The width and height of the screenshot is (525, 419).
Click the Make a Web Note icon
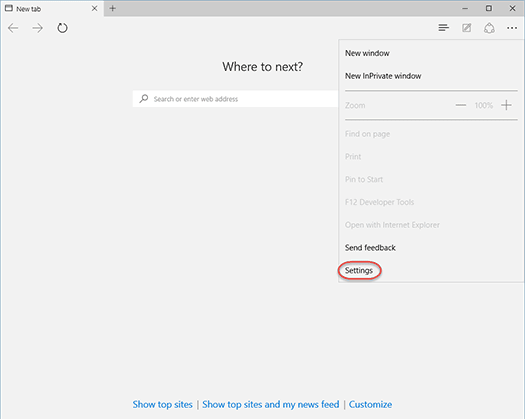click(466, 28)
